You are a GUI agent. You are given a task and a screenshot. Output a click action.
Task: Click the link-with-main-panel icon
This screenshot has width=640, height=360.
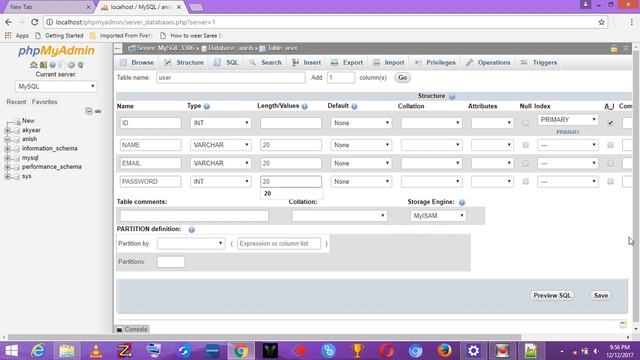(98, 111)
